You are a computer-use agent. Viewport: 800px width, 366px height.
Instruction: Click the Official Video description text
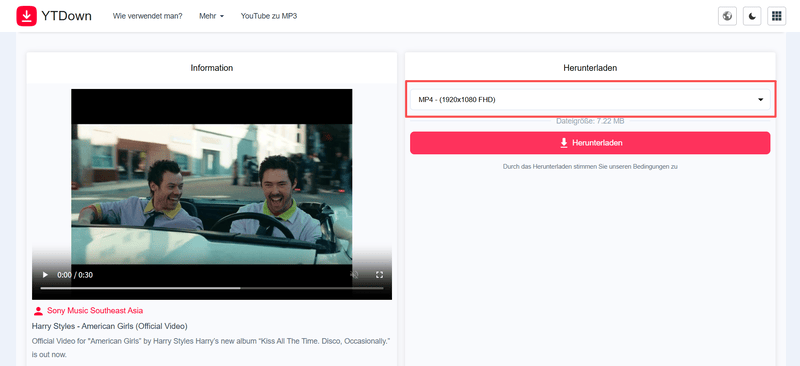click(212, 347)
